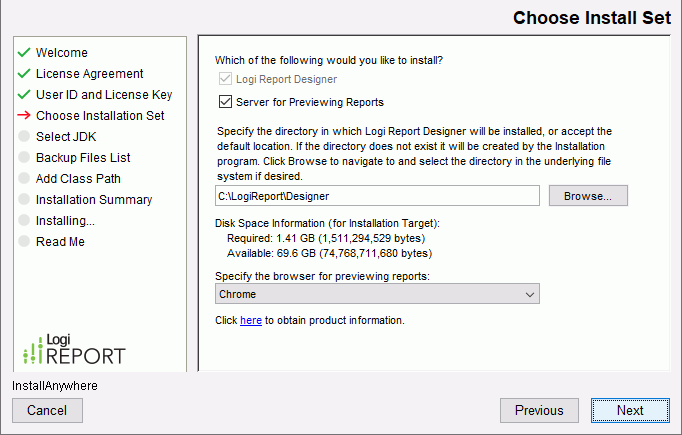682x435 pixels.
Task: Select the Installation Summary step label
Action: (94, 200)
